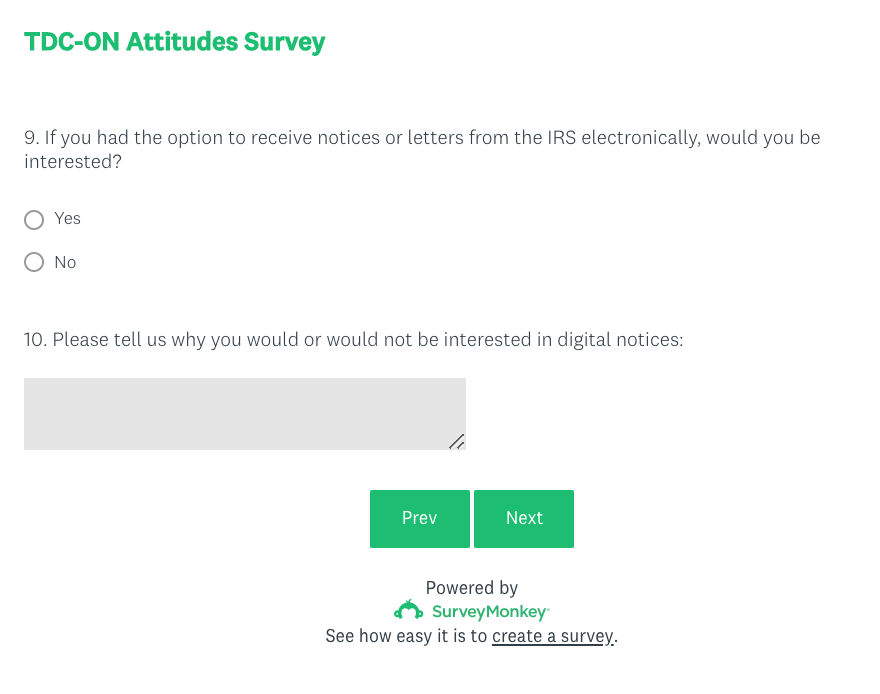Go back with the Prev button
The image size is (880, 694).
[419, 518]
